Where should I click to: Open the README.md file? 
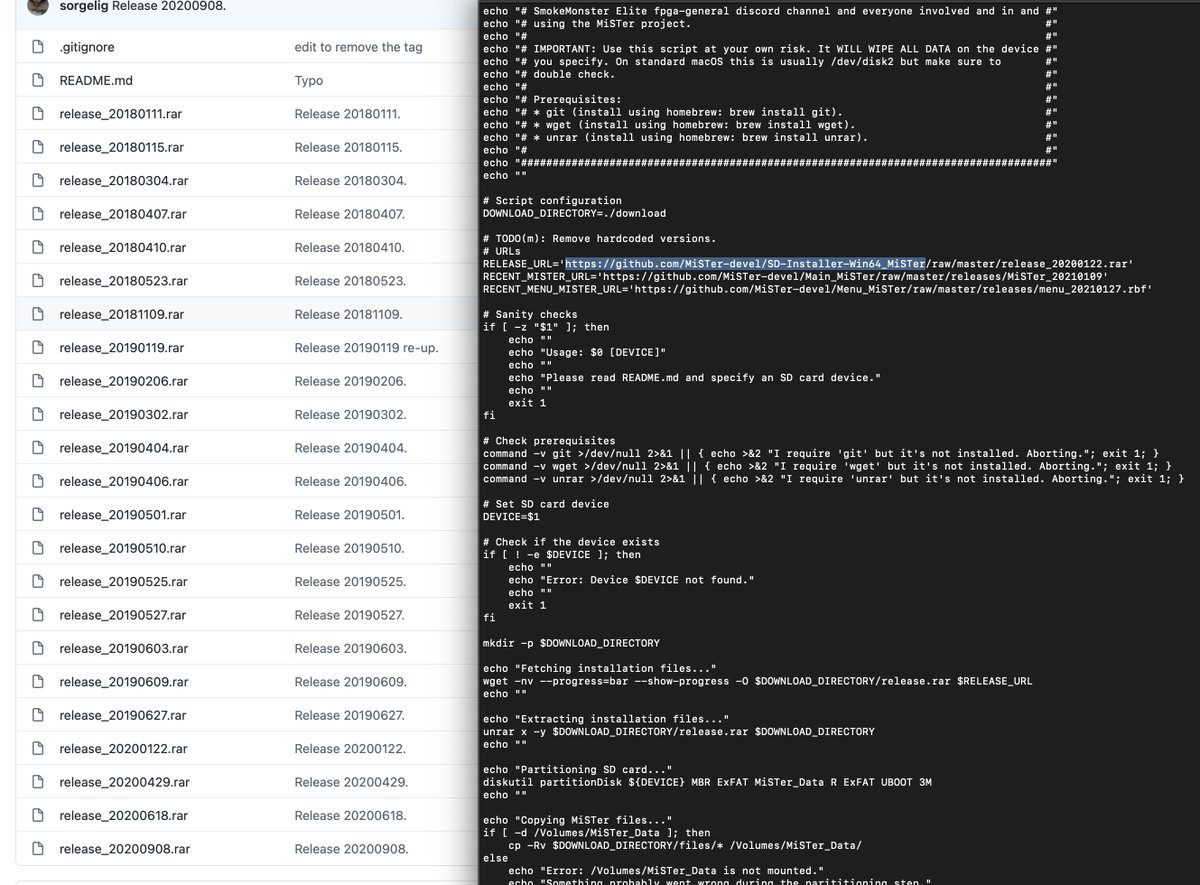[x=94, y=80]
